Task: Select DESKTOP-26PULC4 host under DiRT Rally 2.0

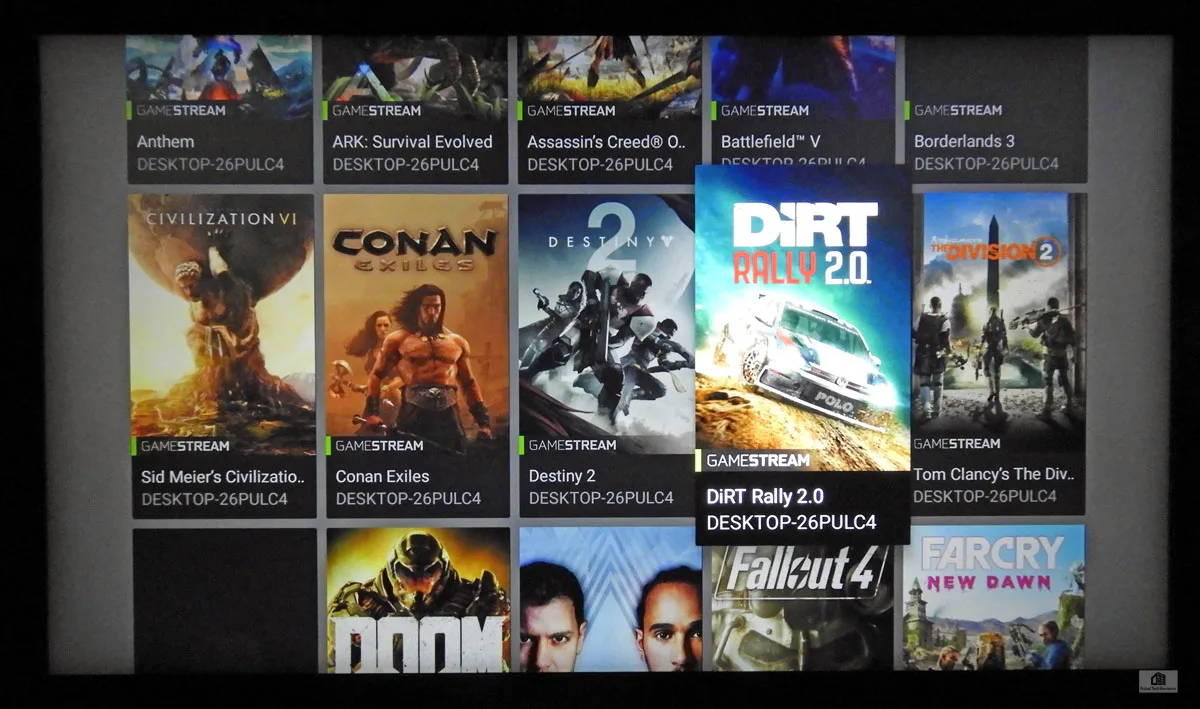Action: tap(791, 523)
